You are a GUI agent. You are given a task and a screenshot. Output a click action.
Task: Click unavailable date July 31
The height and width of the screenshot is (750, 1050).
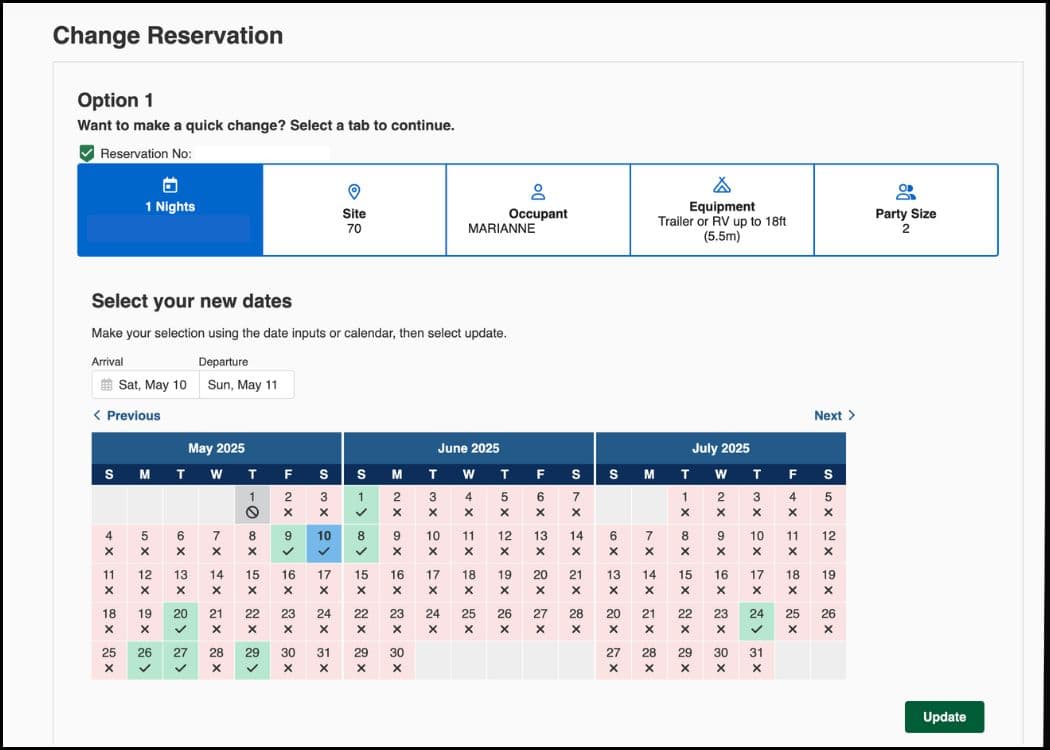(757, 660)
